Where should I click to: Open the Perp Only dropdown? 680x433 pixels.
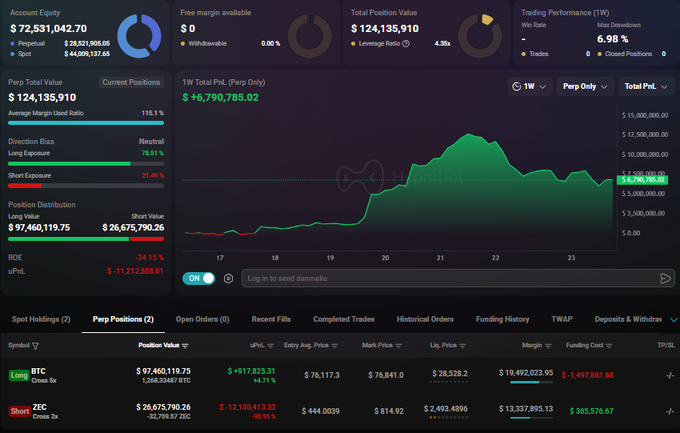[x=585, y=86]
